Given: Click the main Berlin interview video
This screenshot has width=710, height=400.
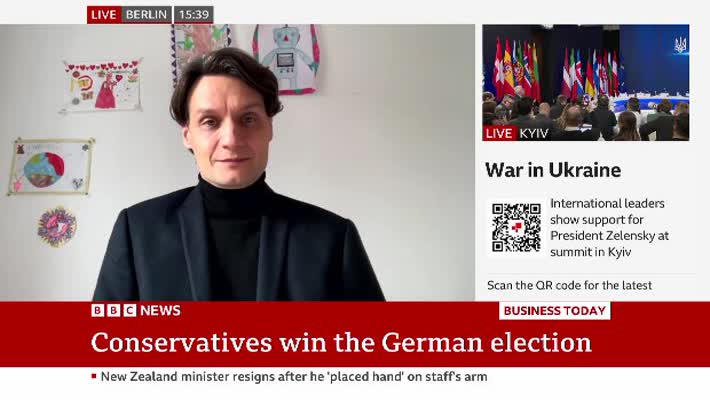Looking at the screenshot, I should [x=237, y=163].
